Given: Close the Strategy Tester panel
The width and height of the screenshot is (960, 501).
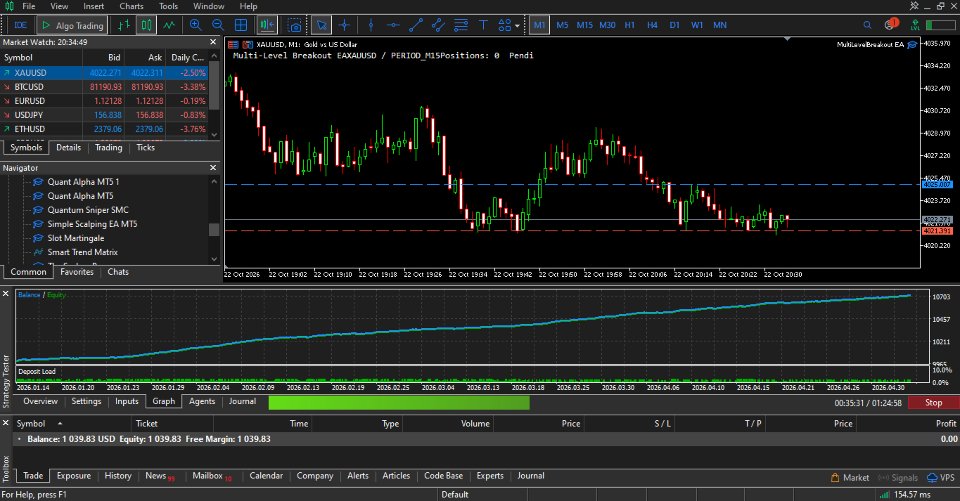Looking at the screenshot, I should [6, 294].
